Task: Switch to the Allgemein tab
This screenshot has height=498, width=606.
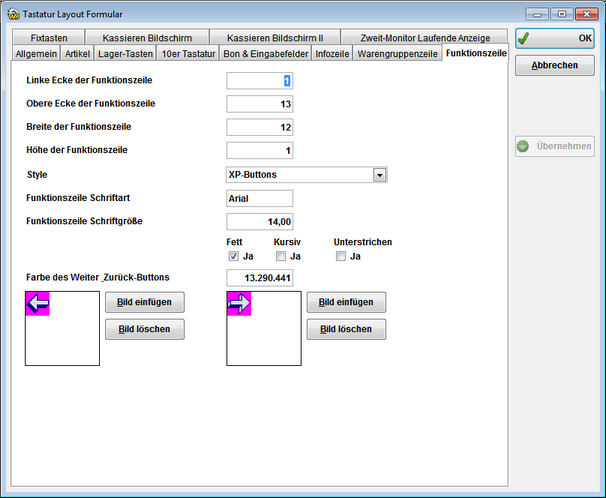Action: [36, 54]
